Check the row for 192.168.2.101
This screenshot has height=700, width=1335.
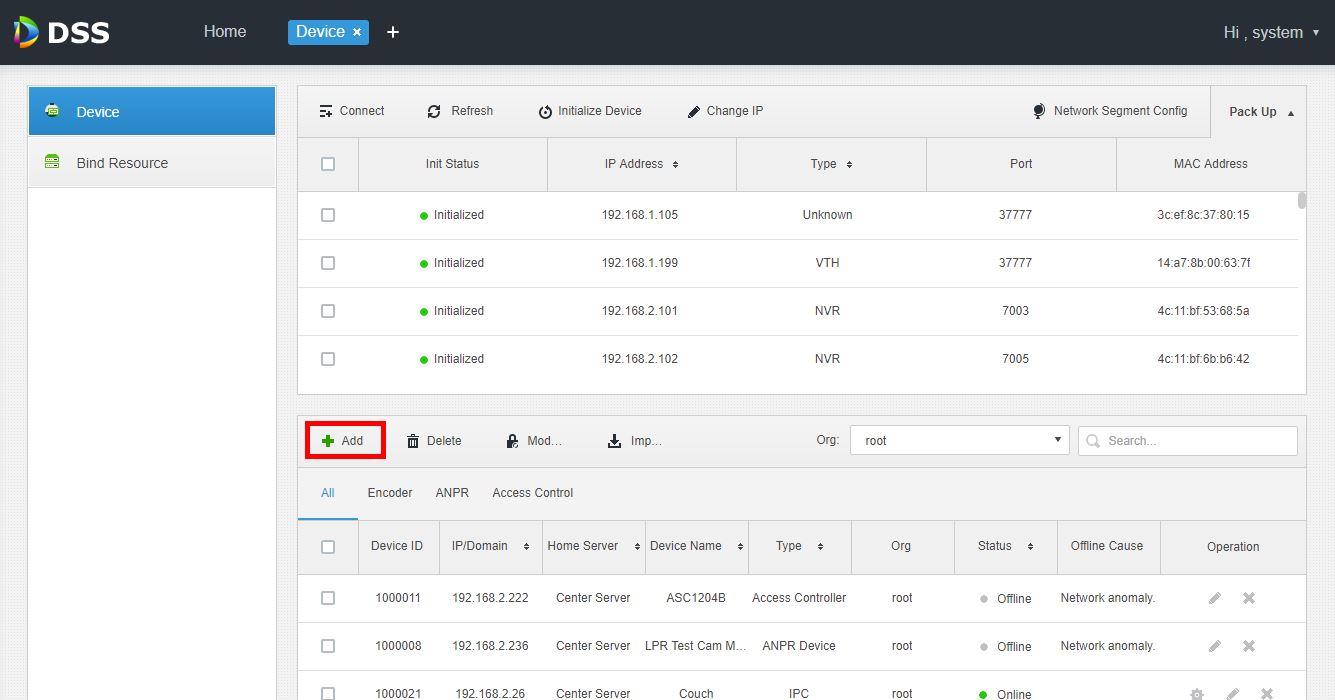(328, 311)
